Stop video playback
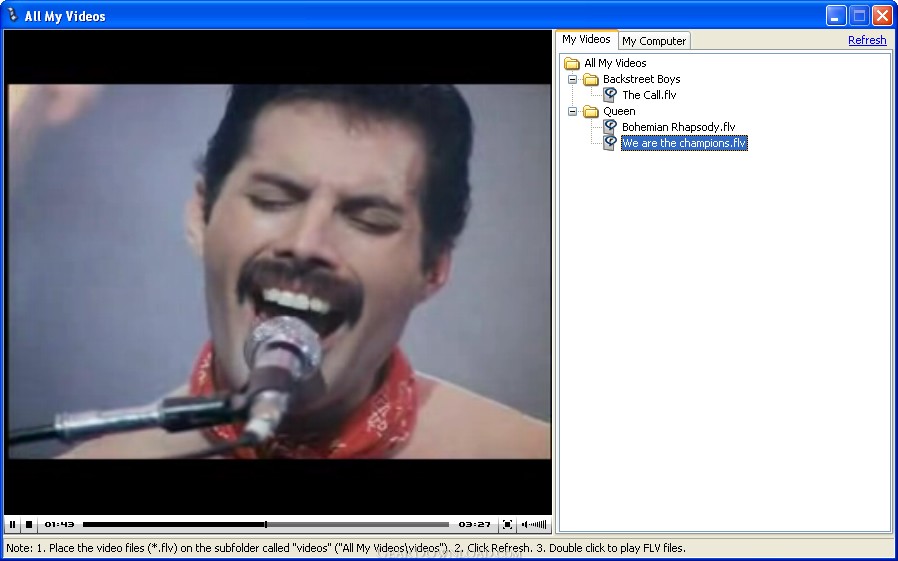This screenshot has width=898, height=561. 29,524
